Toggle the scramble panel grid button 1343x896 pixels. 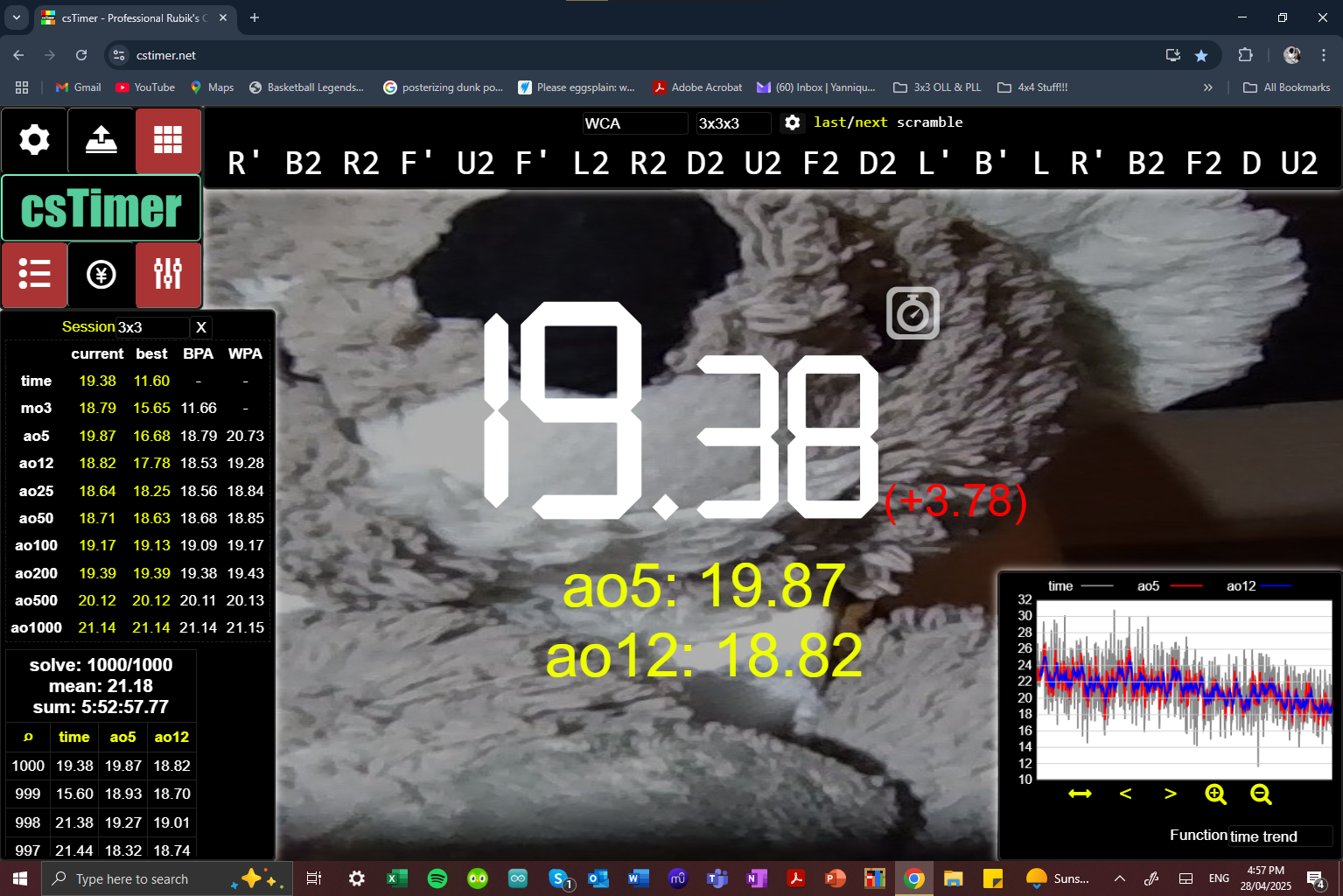tap(168, 140)
